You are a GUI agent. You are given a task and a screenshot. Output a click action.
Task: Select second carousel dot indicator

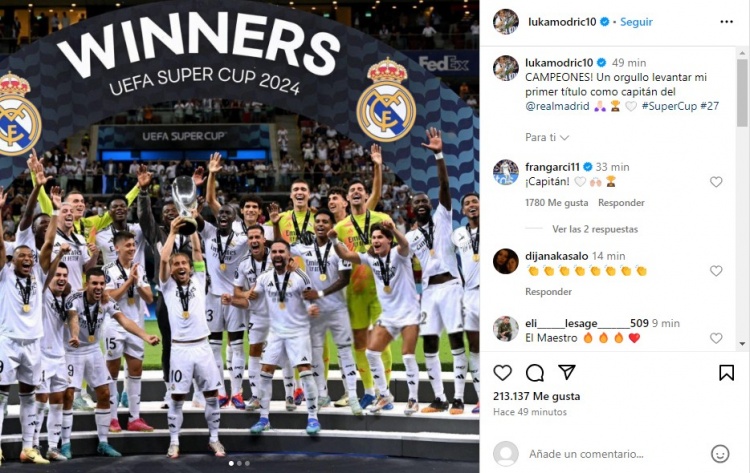pyautogui.click(x=239, y=463)
